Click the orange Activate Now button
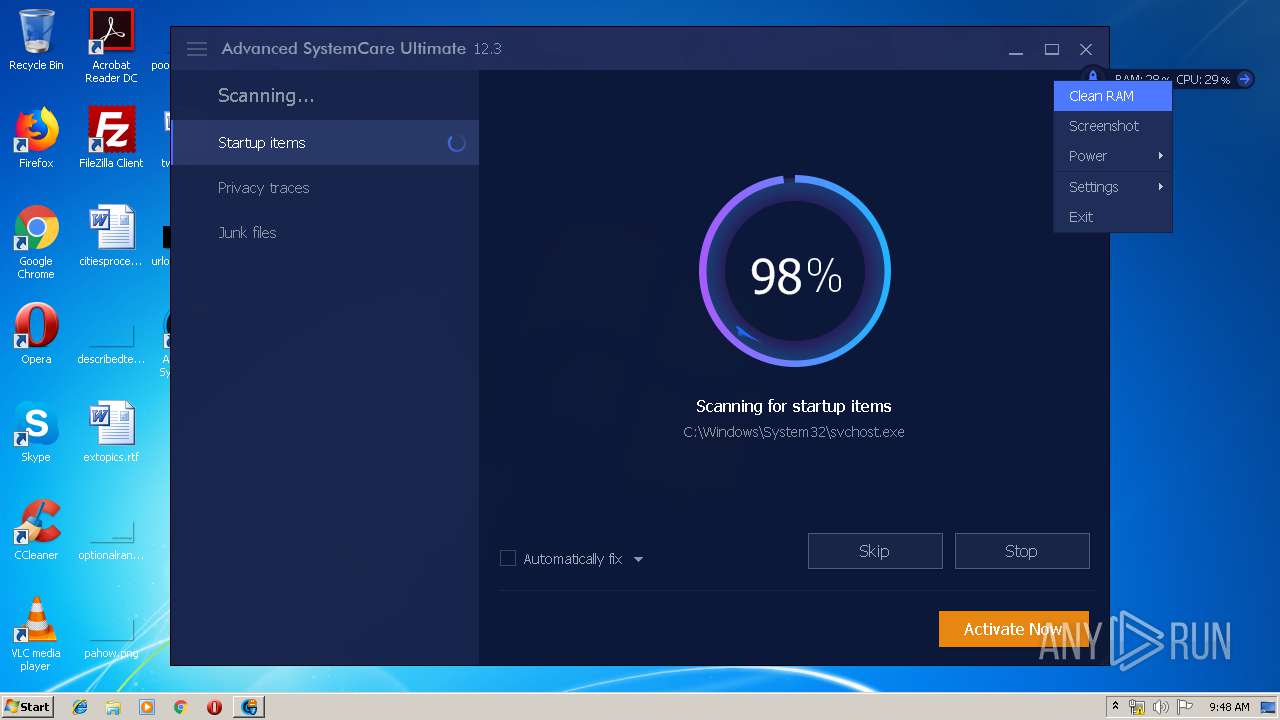This screenshot has height=720, width=1280. 1013,629
